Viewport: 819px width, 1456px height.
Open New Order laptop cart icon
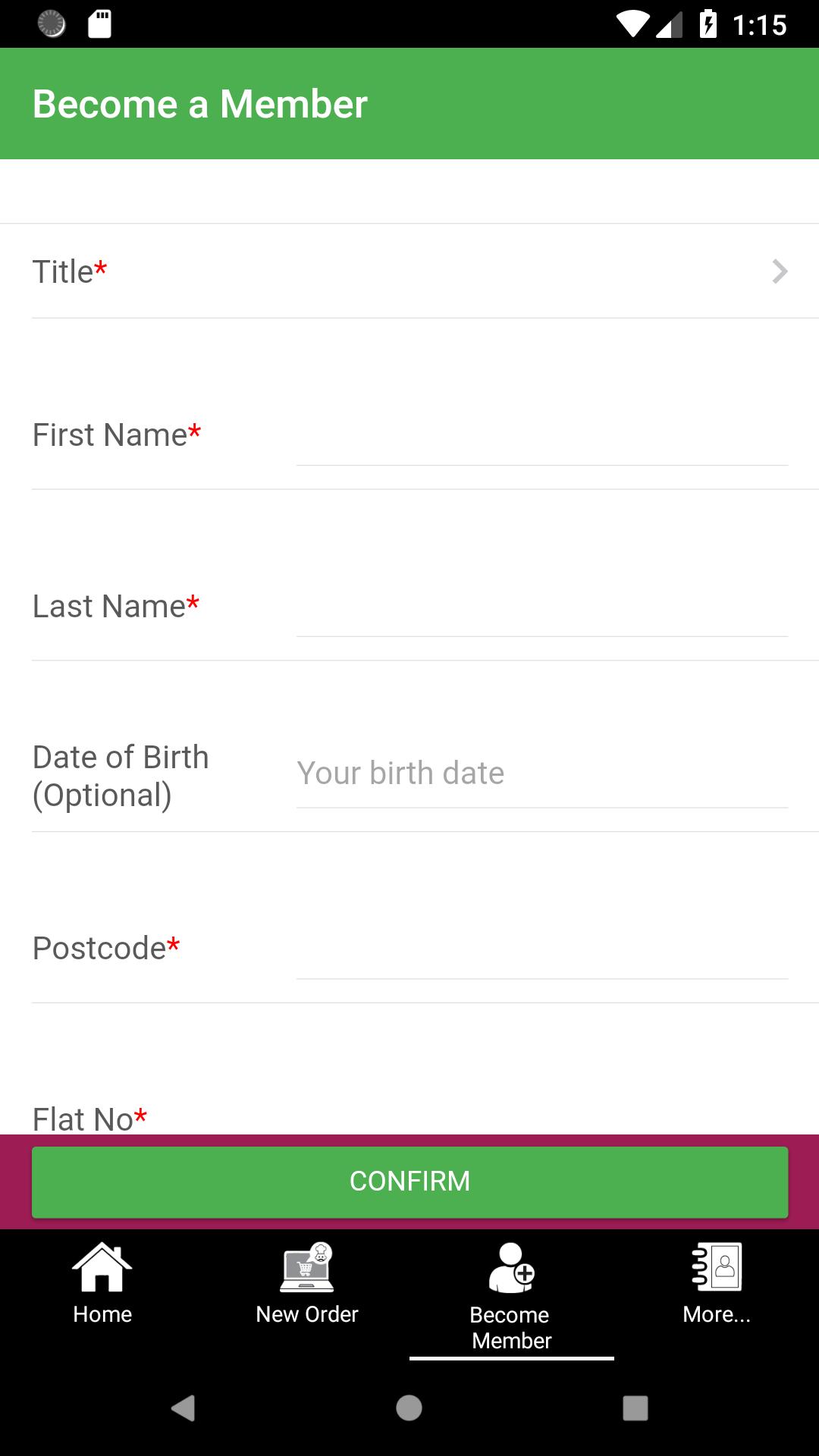click(307, 1266)
